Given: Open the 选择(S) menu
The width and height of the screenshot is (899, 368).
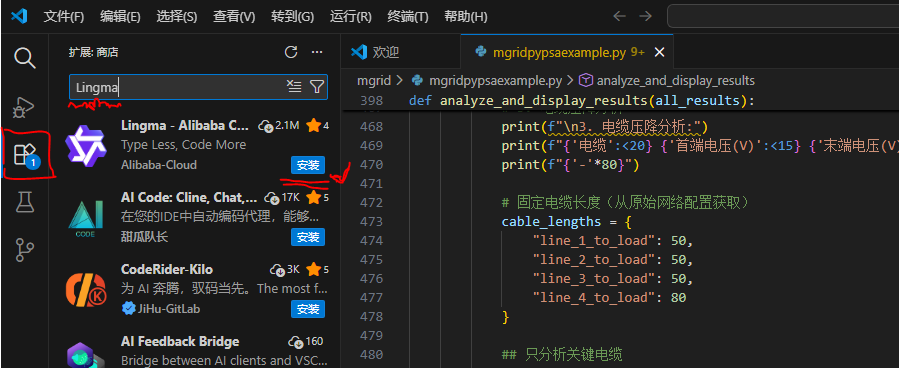Looking at the screenshot, I should coord(177,17).
